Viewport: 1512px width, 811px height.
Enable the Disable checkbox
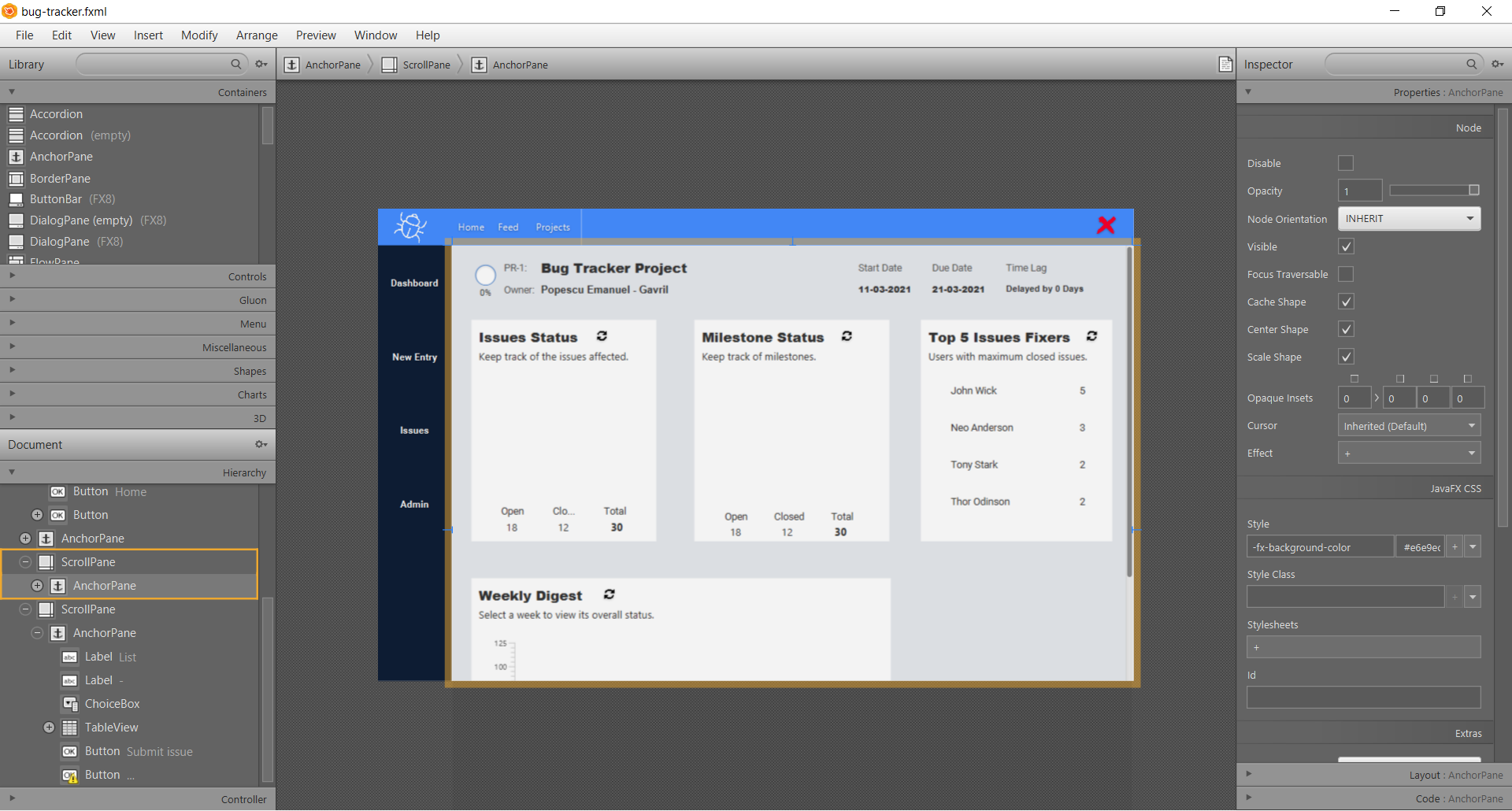[1346, 163]
